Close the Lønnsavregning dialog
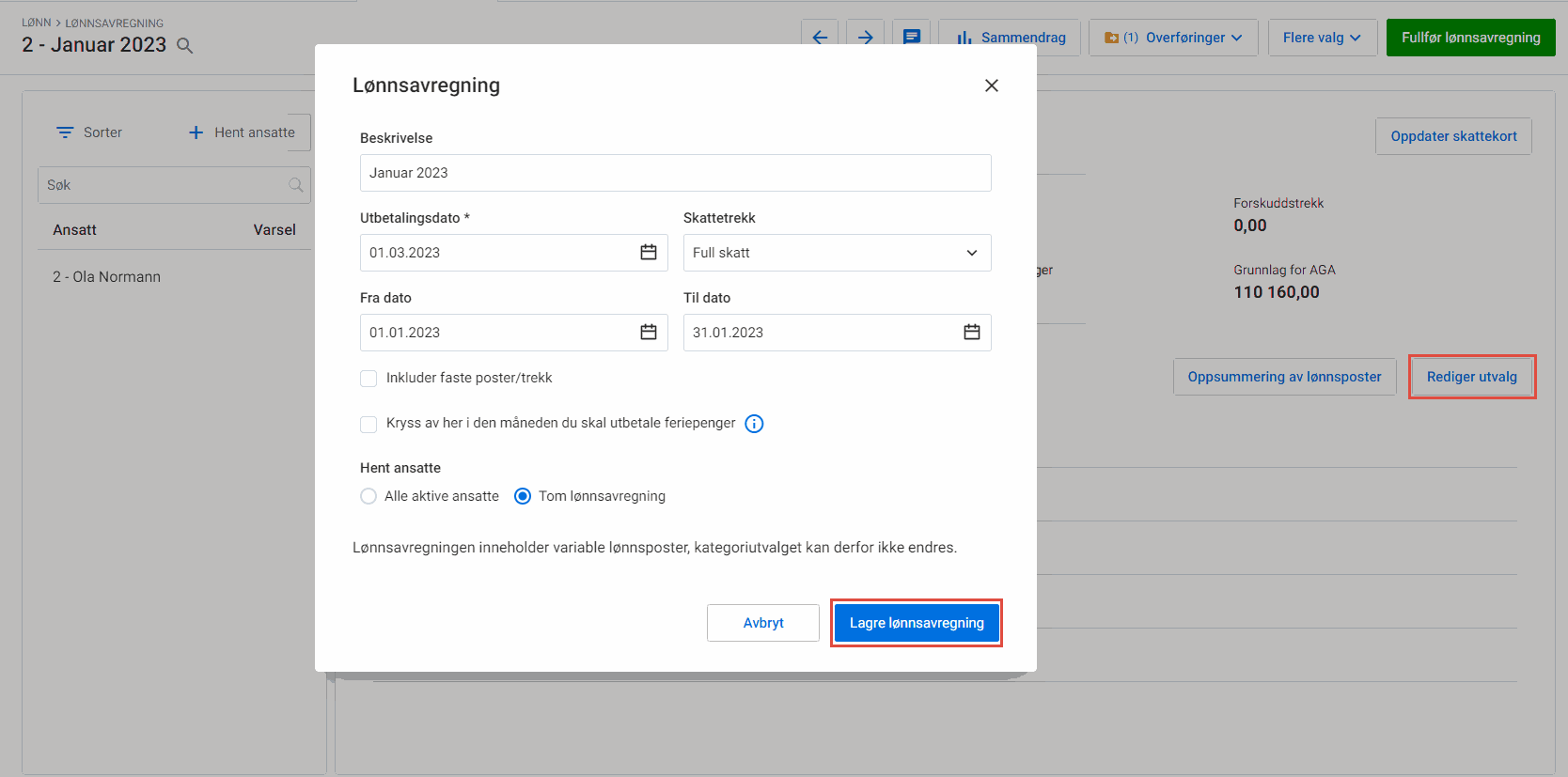 coord(991,85)
